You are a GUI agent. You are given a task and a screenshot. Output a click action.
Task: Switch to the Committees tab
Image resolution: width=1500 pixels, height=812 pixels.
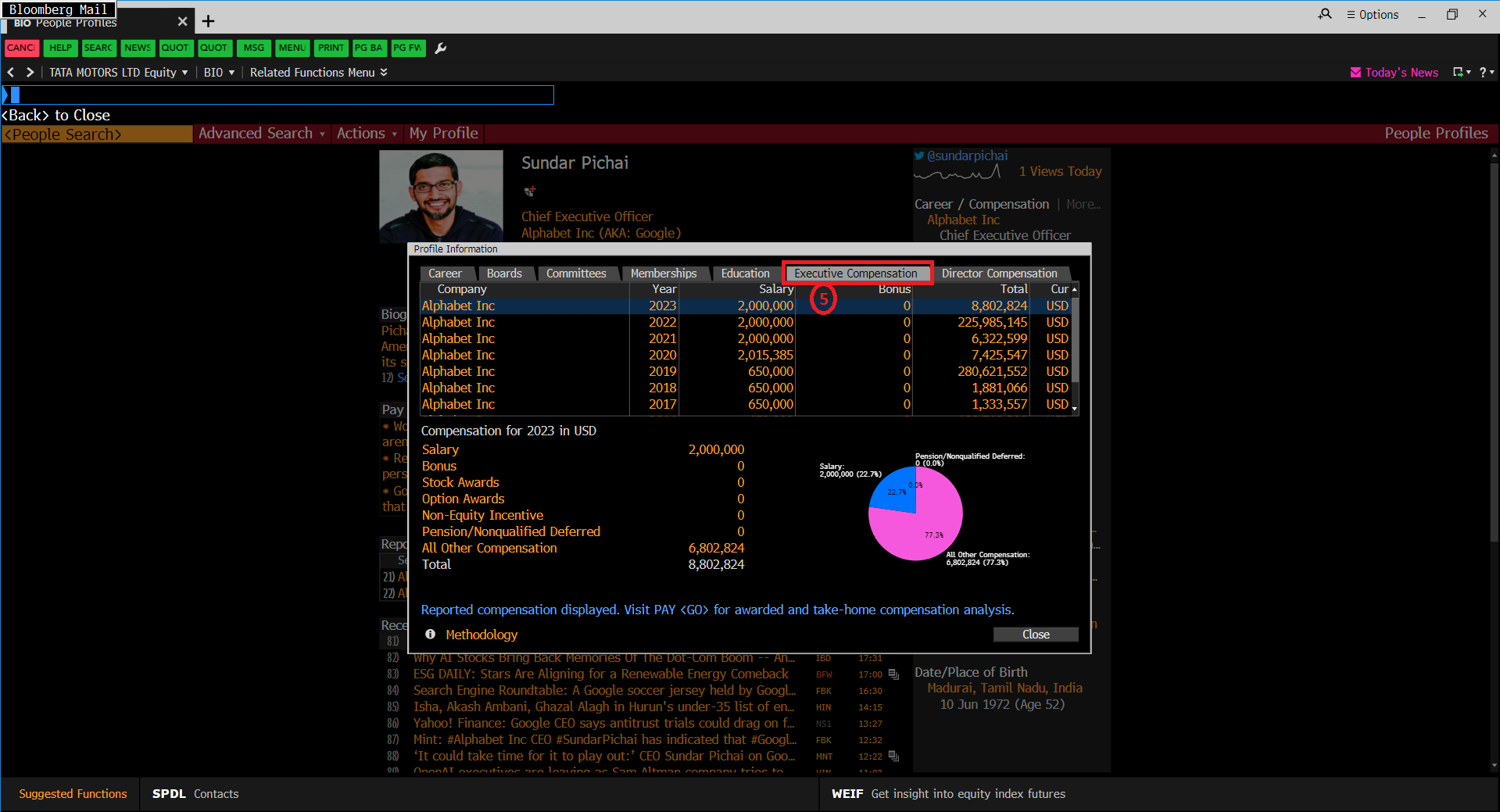click(576, 274)
